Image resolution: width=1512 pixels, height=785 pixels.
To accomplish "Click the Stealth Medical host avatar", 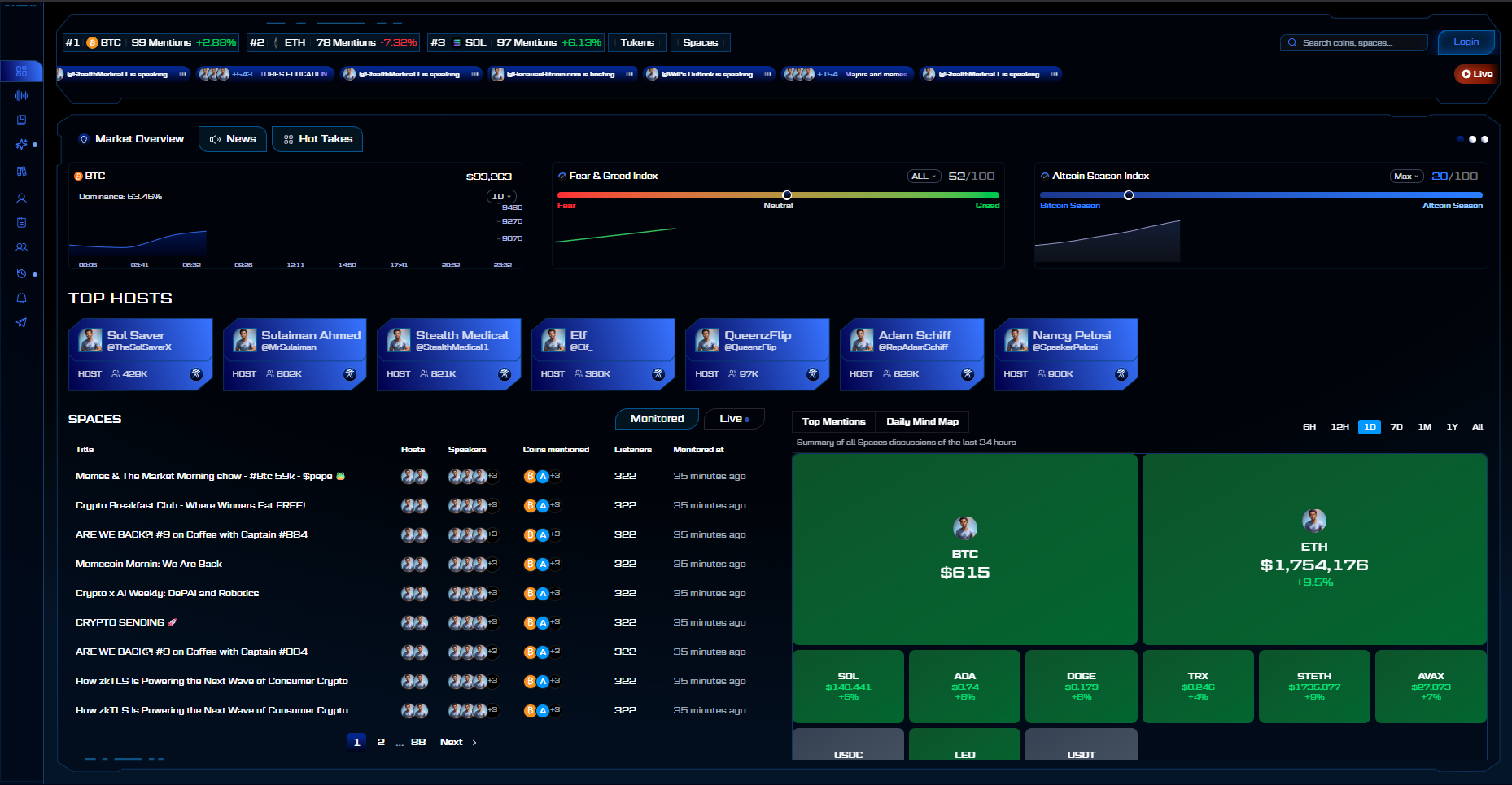I will pos(399,340).
